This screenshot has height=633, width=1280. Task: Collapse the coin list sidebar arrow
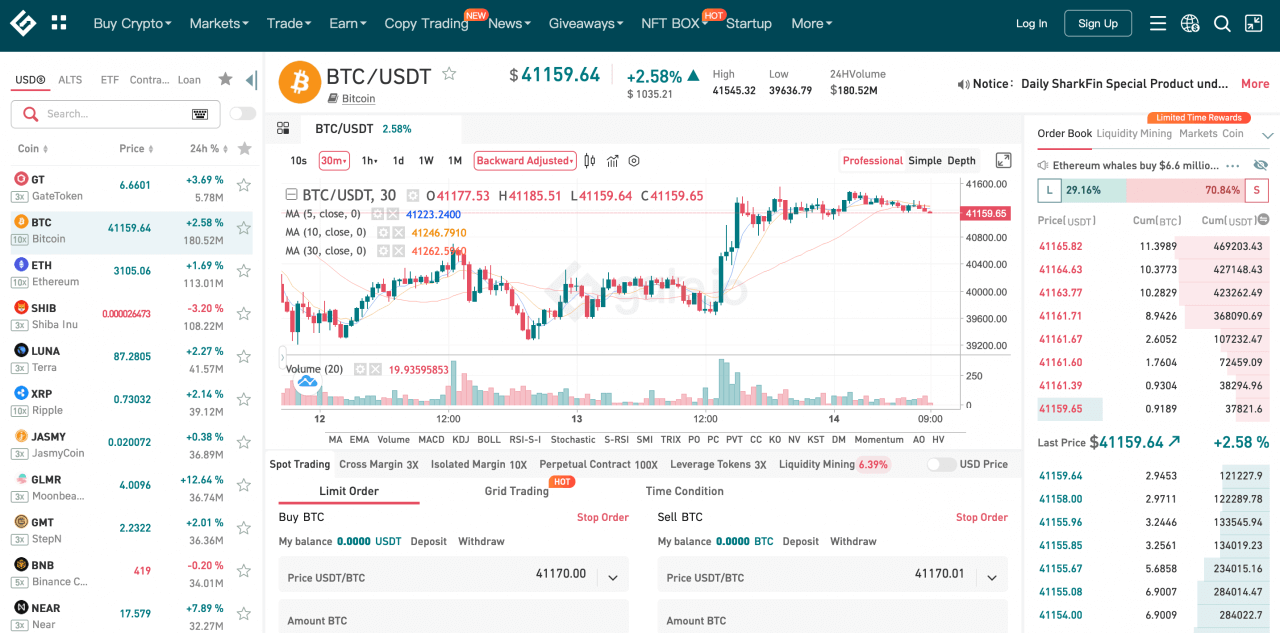251,80
